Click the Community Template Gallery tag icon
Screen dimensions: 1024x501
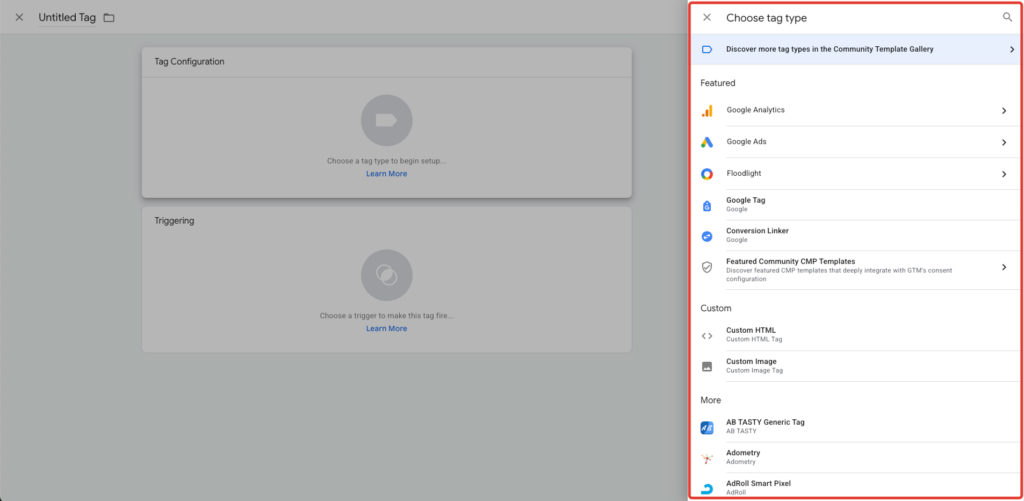tap(707, 49)
